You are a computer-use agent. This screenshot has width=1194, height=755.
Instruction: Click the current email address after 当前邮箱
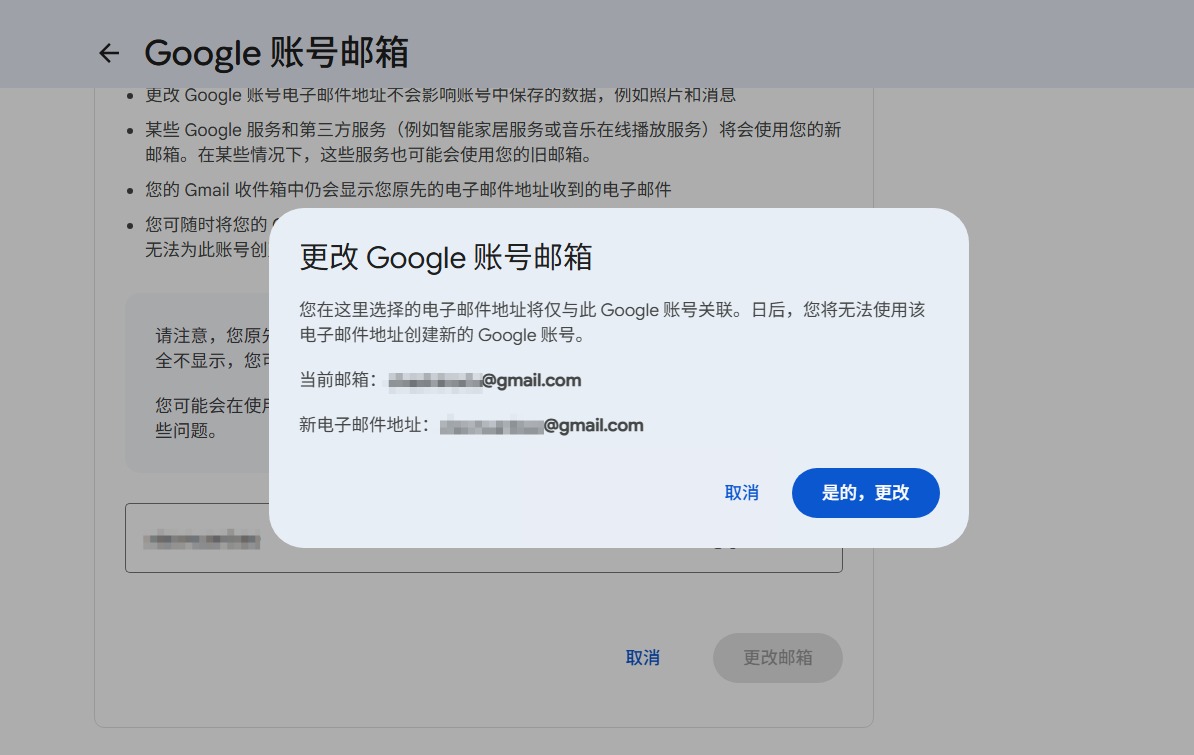coord(485,380)
